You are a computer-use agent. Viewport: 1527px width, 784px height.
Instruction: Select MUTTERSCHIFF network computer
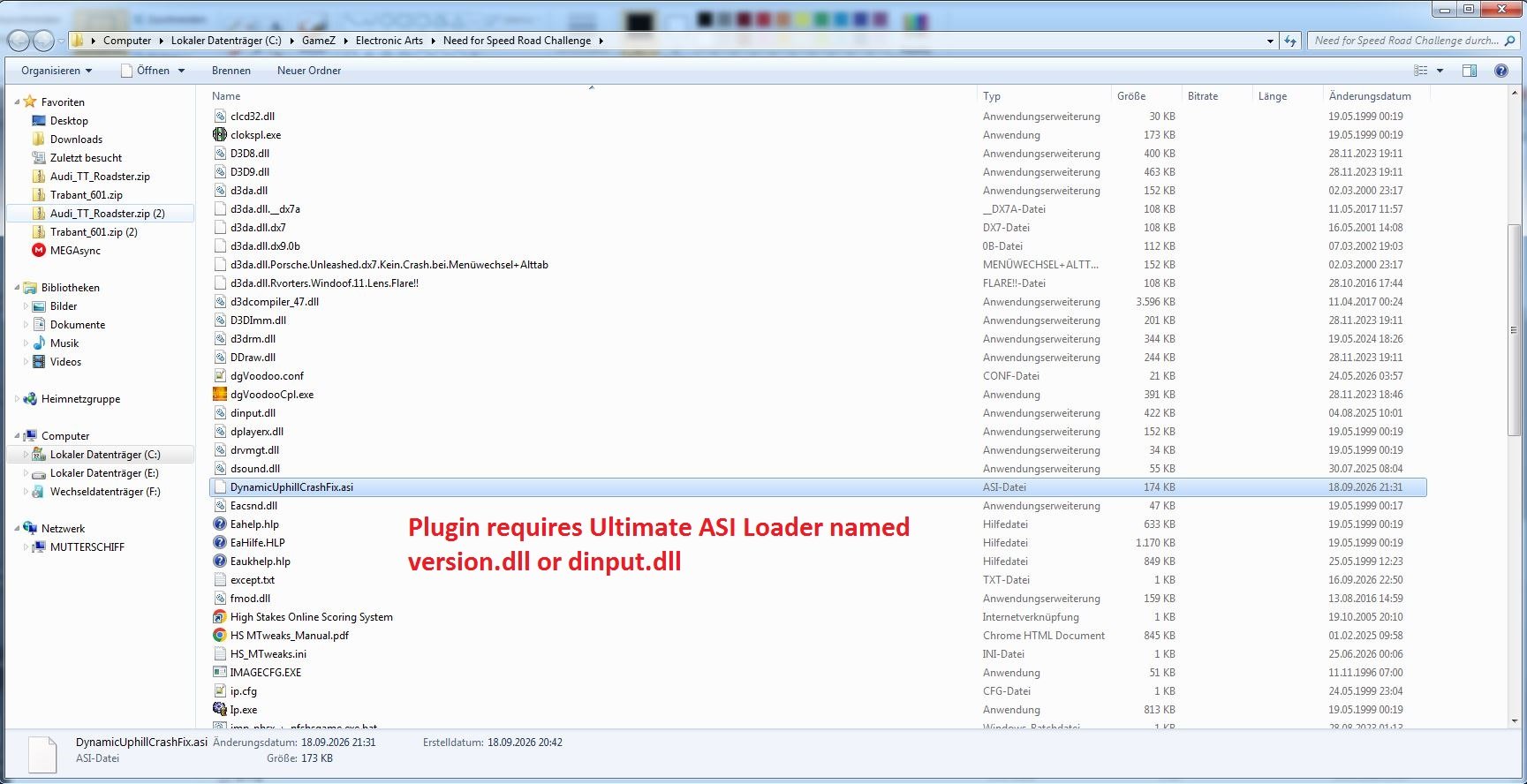click(x=87, y=547)
